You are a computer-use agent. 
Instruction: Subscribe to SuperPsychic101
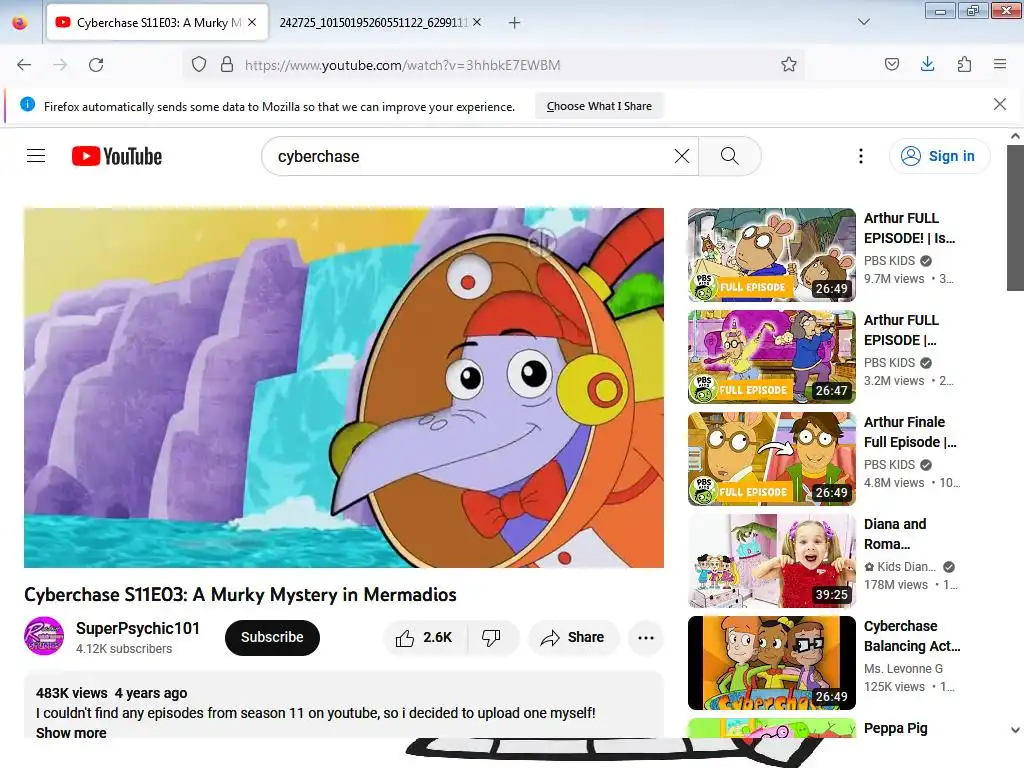272,637
